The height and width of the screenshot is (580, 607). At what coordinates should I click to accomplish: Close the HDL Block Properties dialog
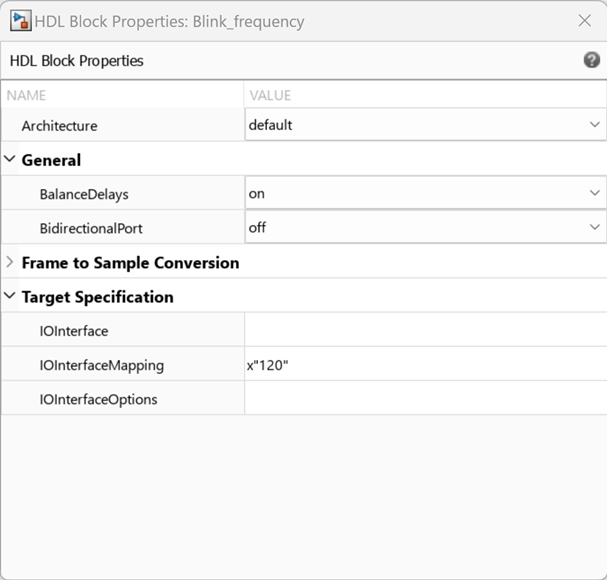(x=584, y=20)
